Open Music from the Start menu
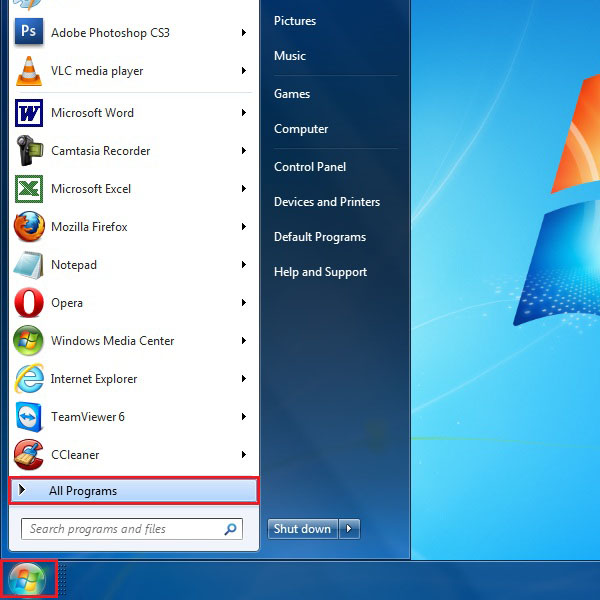The width and height of the screenshot is (600, 600). (x=290, y=56)
